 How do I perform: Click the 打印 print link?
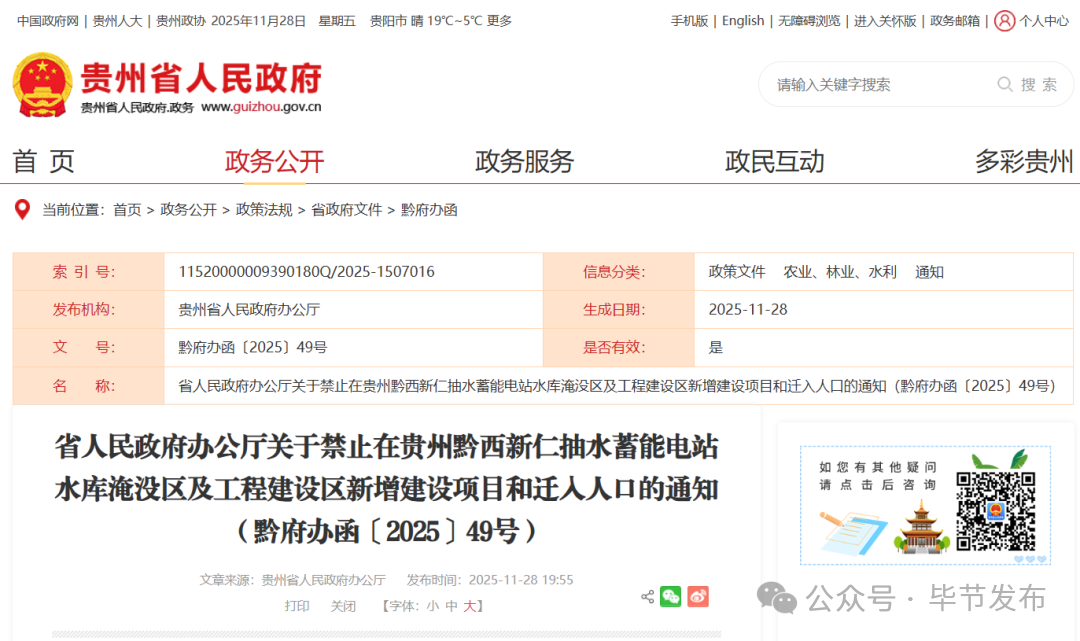coord(297,606)
